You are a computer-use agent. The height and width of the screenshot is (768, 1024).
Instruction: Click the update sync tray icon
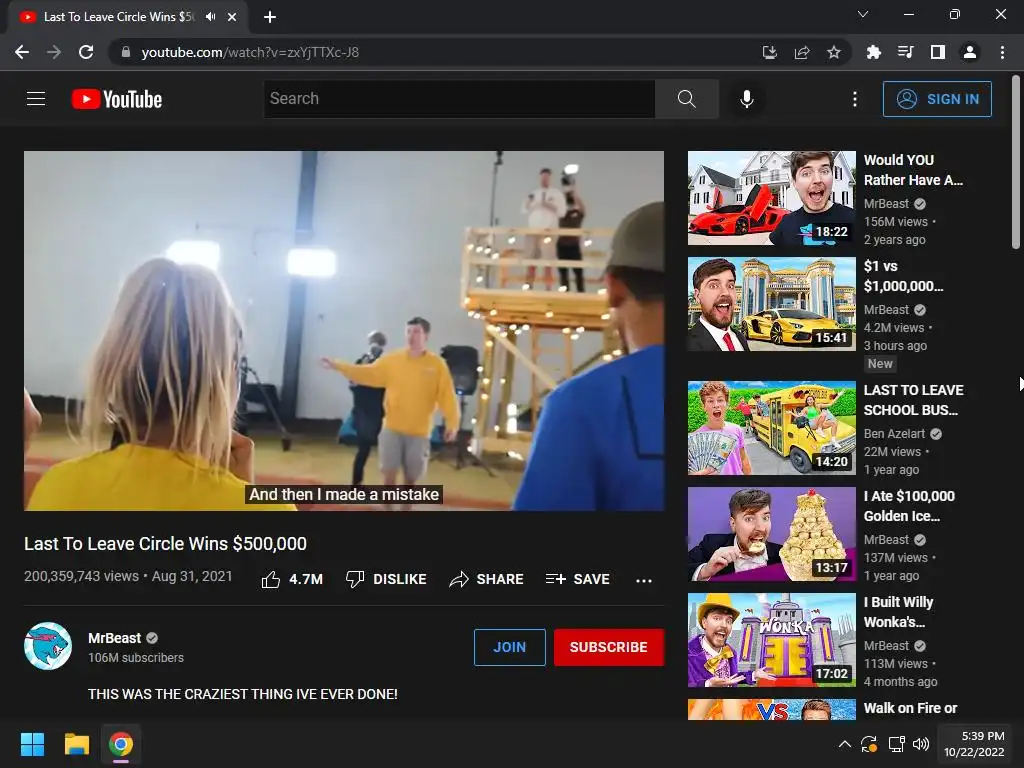click(869, 744)
